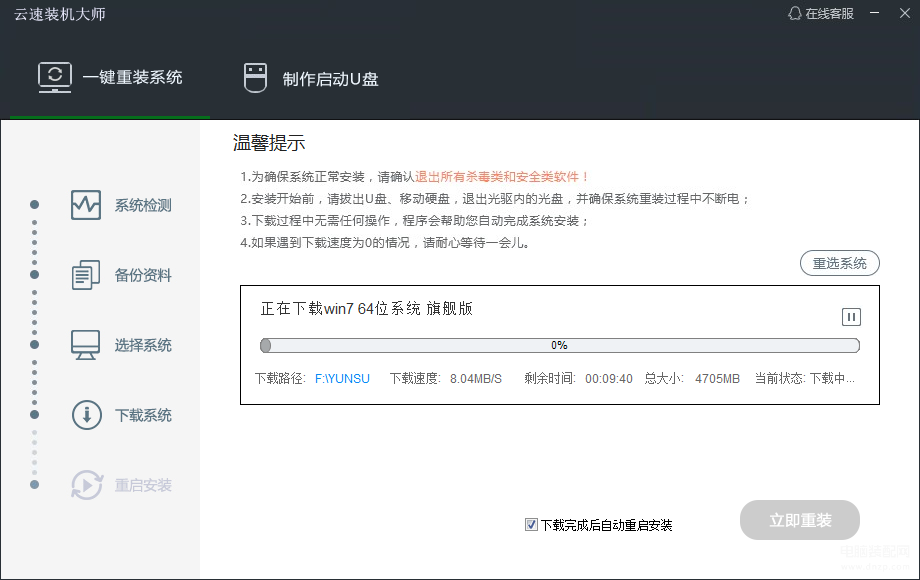Select the 备份资料 documents icon
Image resolution: width=920 pixels, height=580 pixels.
coord(86,275)
